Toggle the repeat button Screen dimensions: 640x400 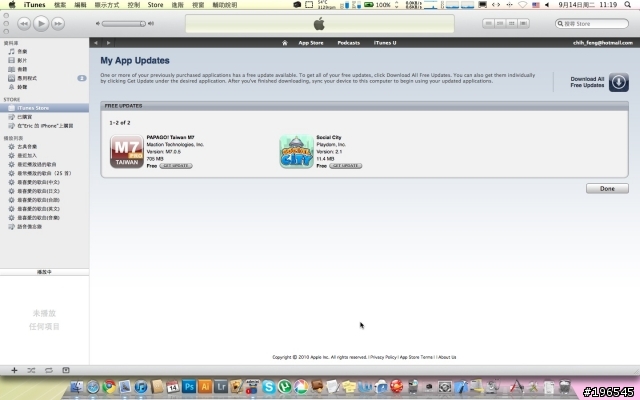click(x=49, y=370)
